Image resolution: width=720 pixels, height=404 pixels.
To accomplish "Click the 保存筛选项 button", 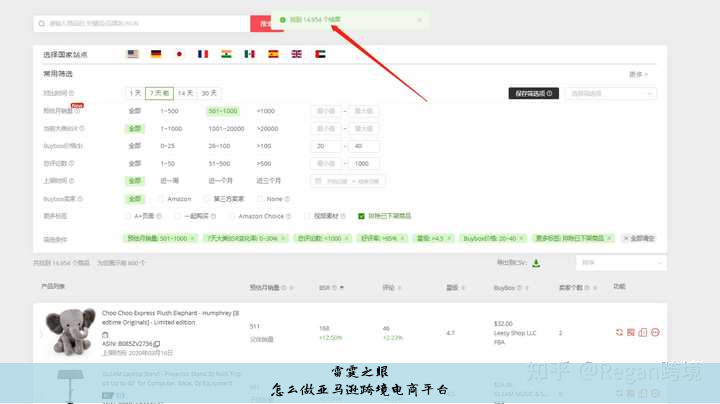I will tap(533, 93).
